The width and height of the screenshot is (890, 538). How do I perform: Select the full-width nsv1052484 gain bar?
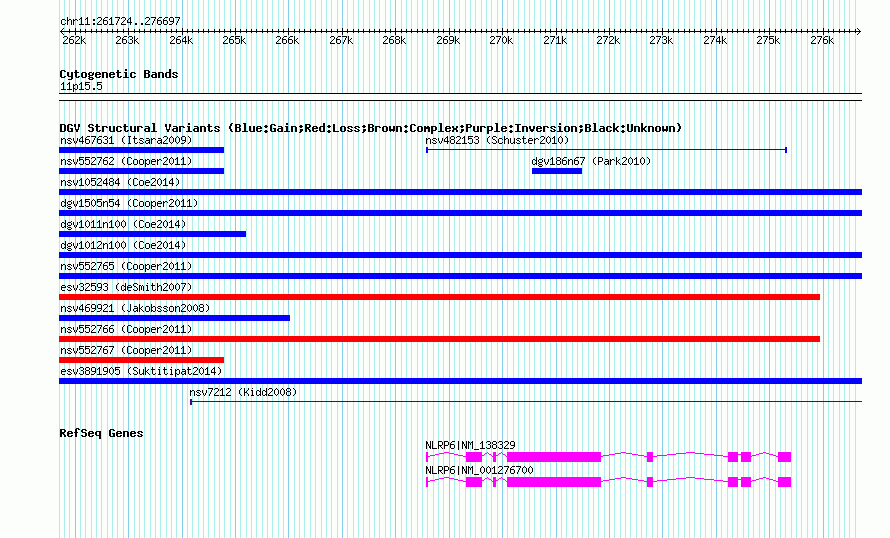tap(460, 192)
